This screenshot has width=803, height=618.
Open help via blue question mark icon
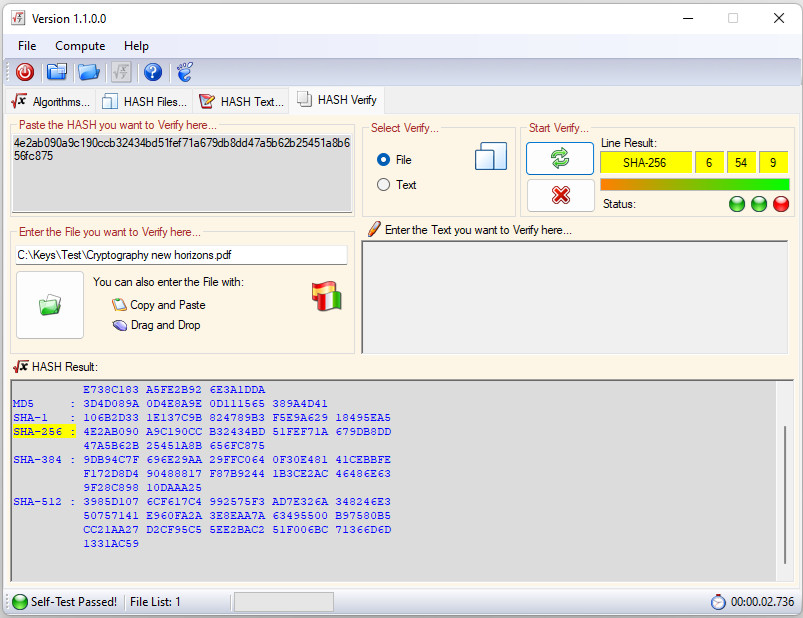tap(153, 72)
